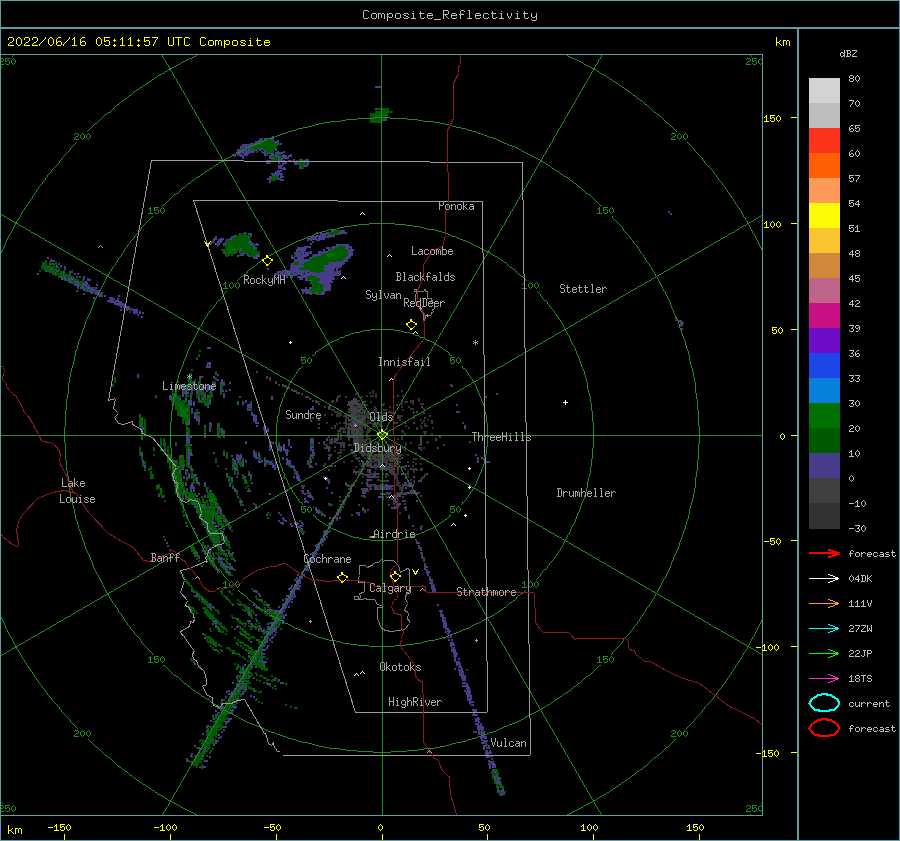Viewport: 900px width, 841px height.
Task: Click the red forecast arrow in legend
Action: 824,553
